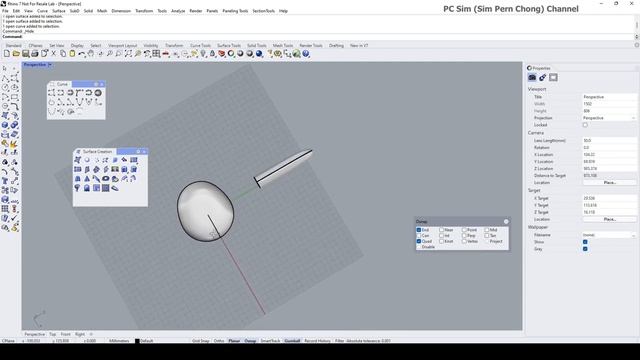This screenshot has height=360, width=640.
Task: Toggle SmartTrack in status bar
Action: pyautogui.click(x=270, y=340)
